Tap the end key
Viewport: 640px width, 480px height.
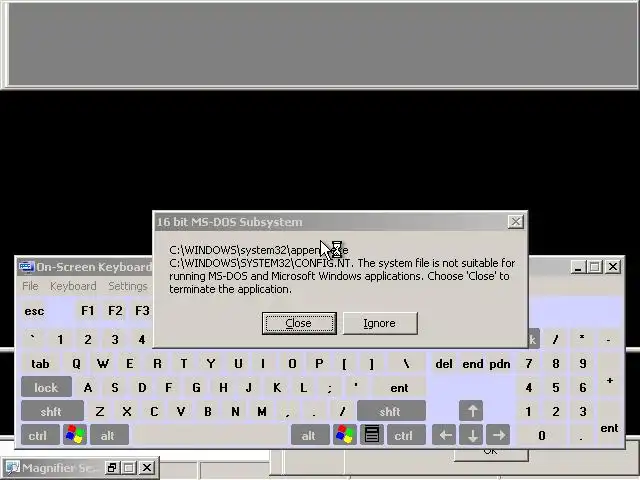[472, 363]
